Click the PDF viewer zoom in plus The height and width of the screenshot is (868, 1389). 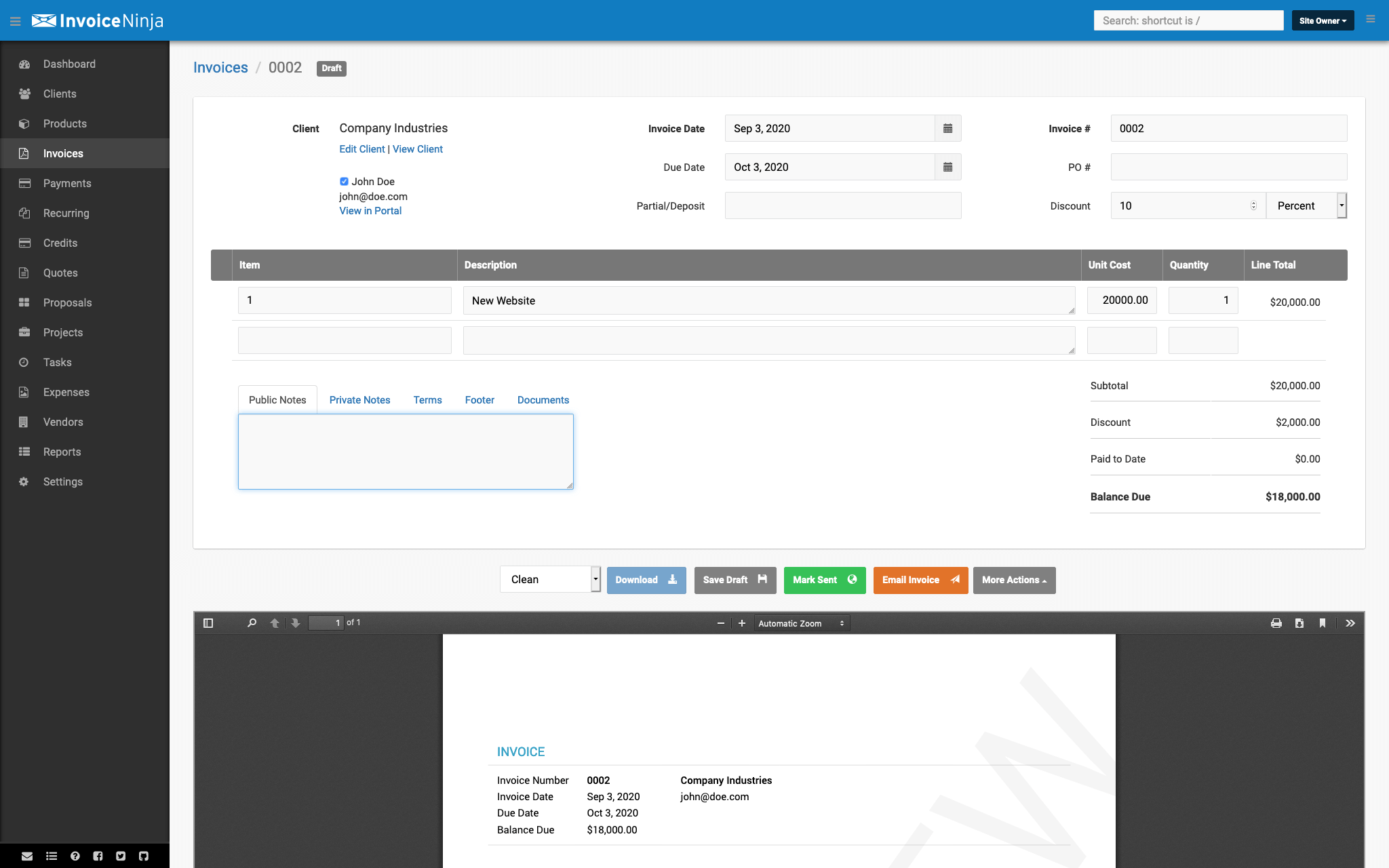coord(742,623)
